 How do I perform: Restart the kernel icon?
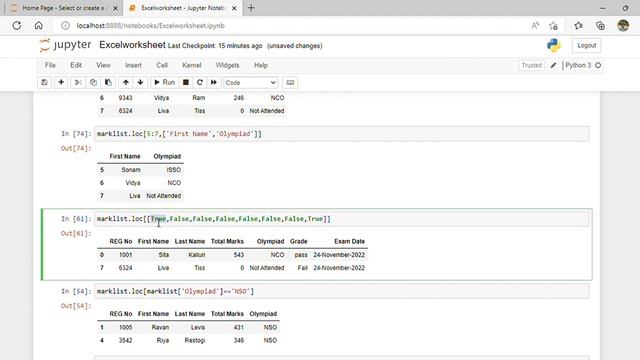click(x=200, y=82)
